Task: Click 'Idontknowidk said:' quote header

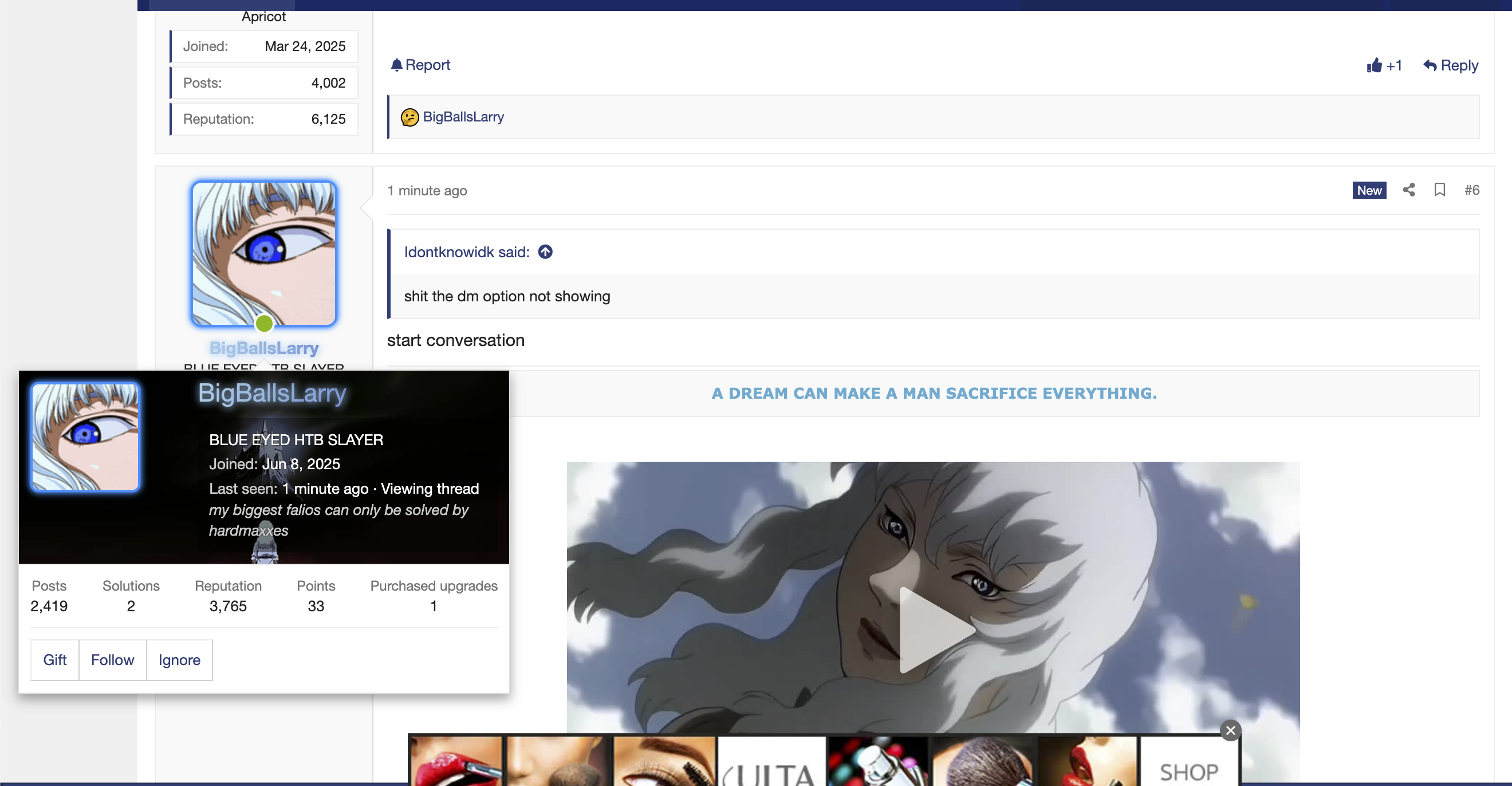Action: click(467, 252)
